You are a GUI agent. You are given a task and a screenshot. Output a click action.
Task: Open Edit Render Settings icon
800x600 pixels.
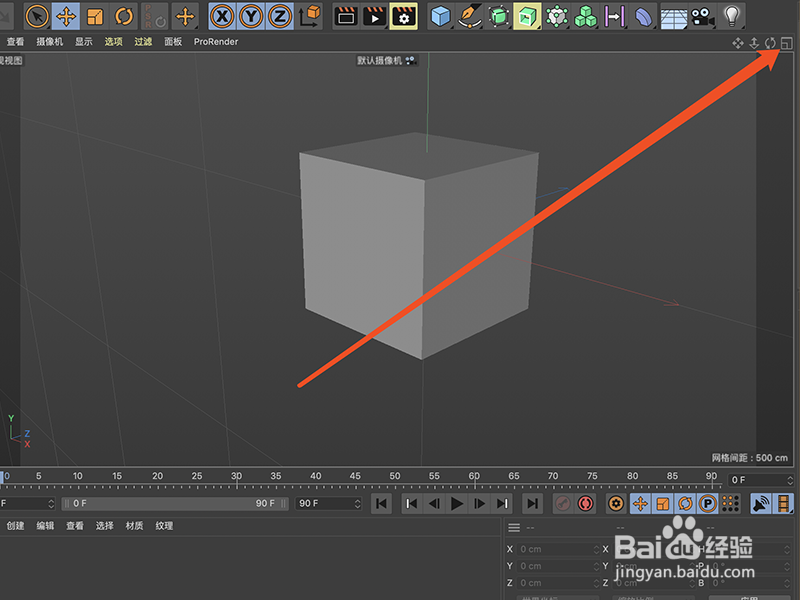point(404,16)
